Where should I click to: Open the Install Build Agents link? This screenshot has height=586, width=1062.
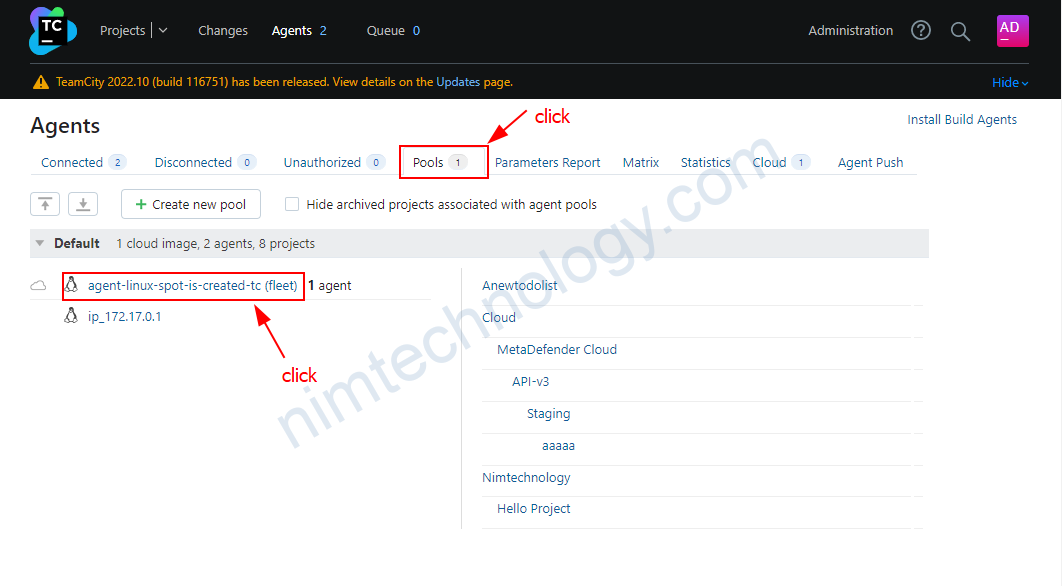pos(962,119)
